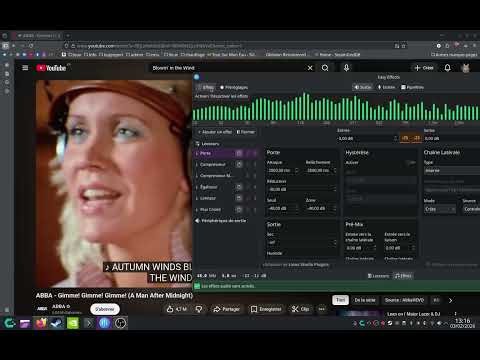Switch to the Entrée tab
Viewport: 480px width, 360px height.
(x=386, y=87)
